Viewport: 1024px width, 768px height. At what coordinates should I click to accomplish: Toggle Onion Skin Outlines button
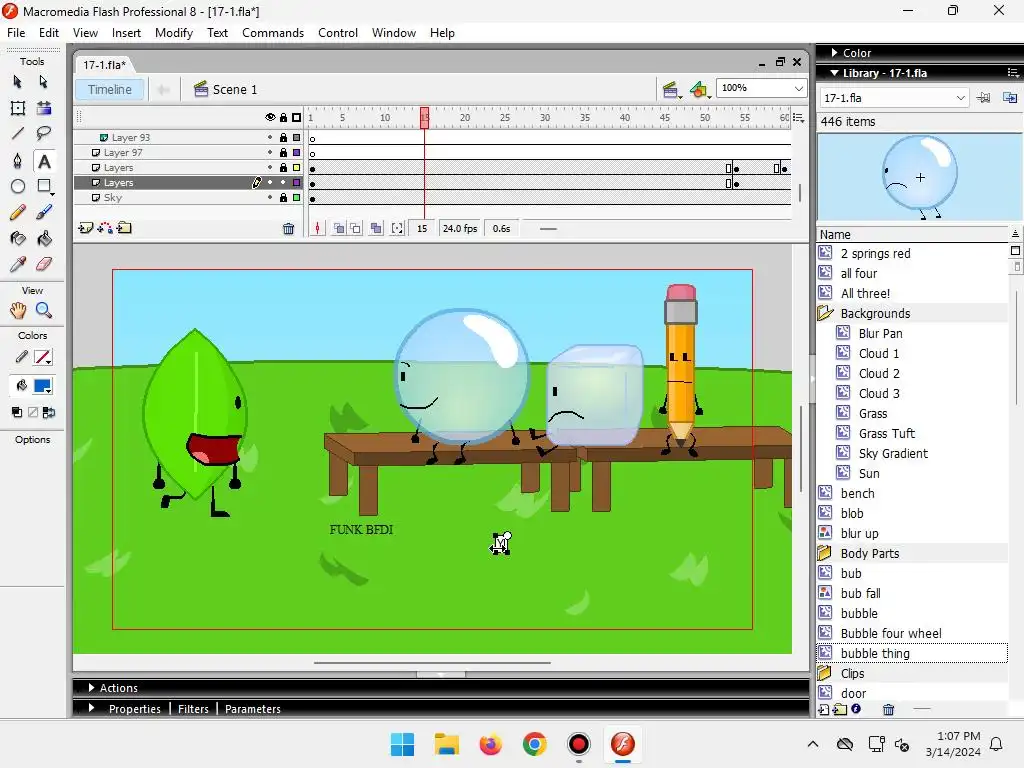356,229
